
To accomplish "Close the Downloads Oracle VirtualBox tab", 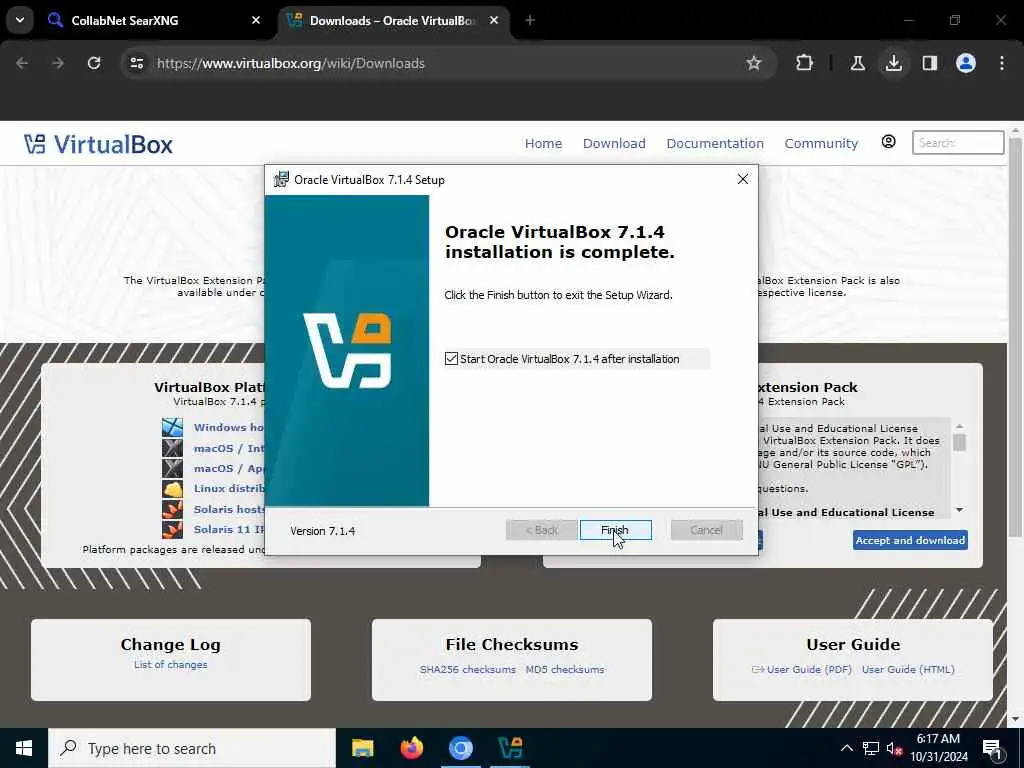I will [494, 20].
